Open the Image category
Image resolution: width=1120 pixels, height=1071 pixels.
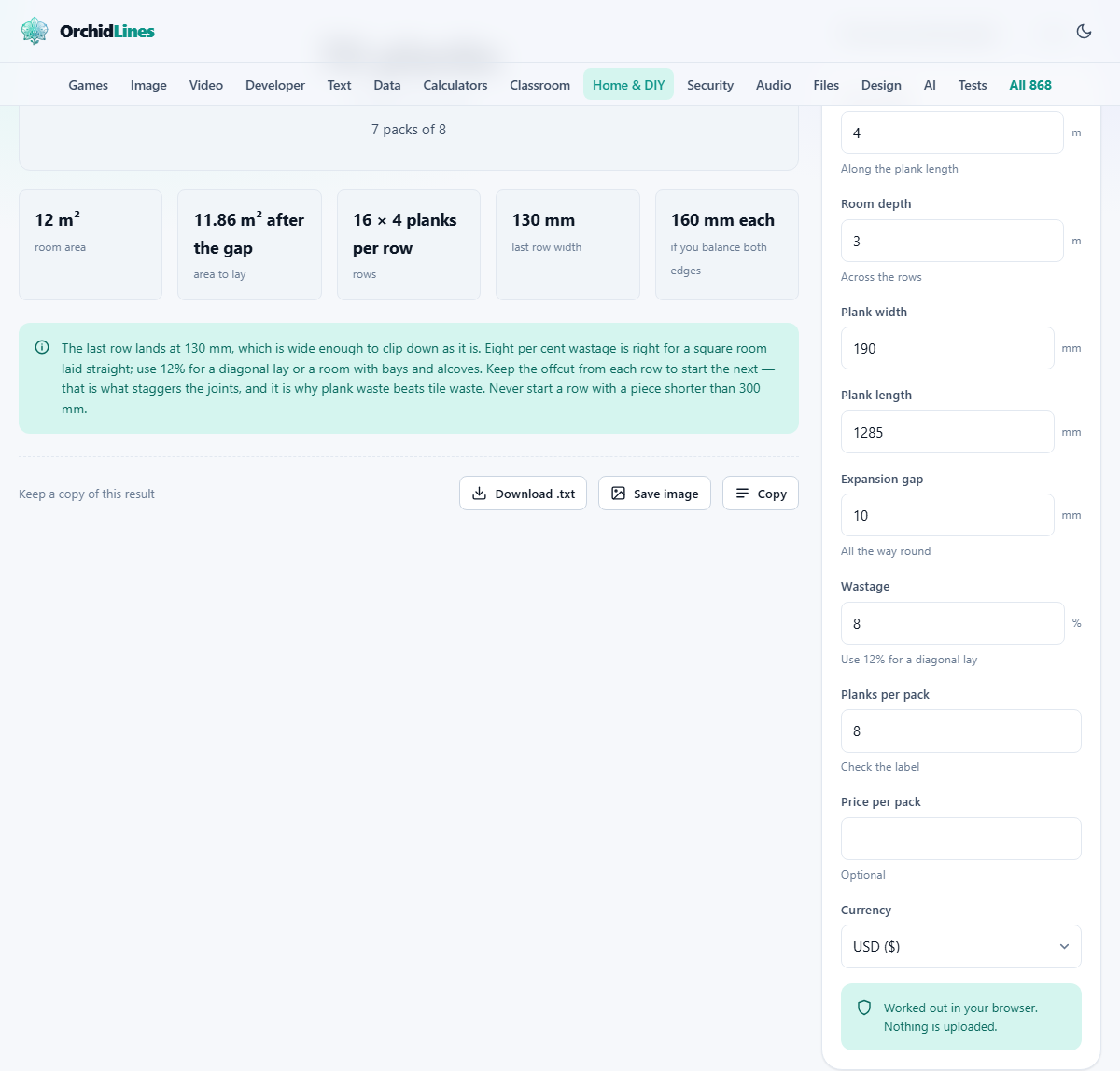tap(148, 85)
